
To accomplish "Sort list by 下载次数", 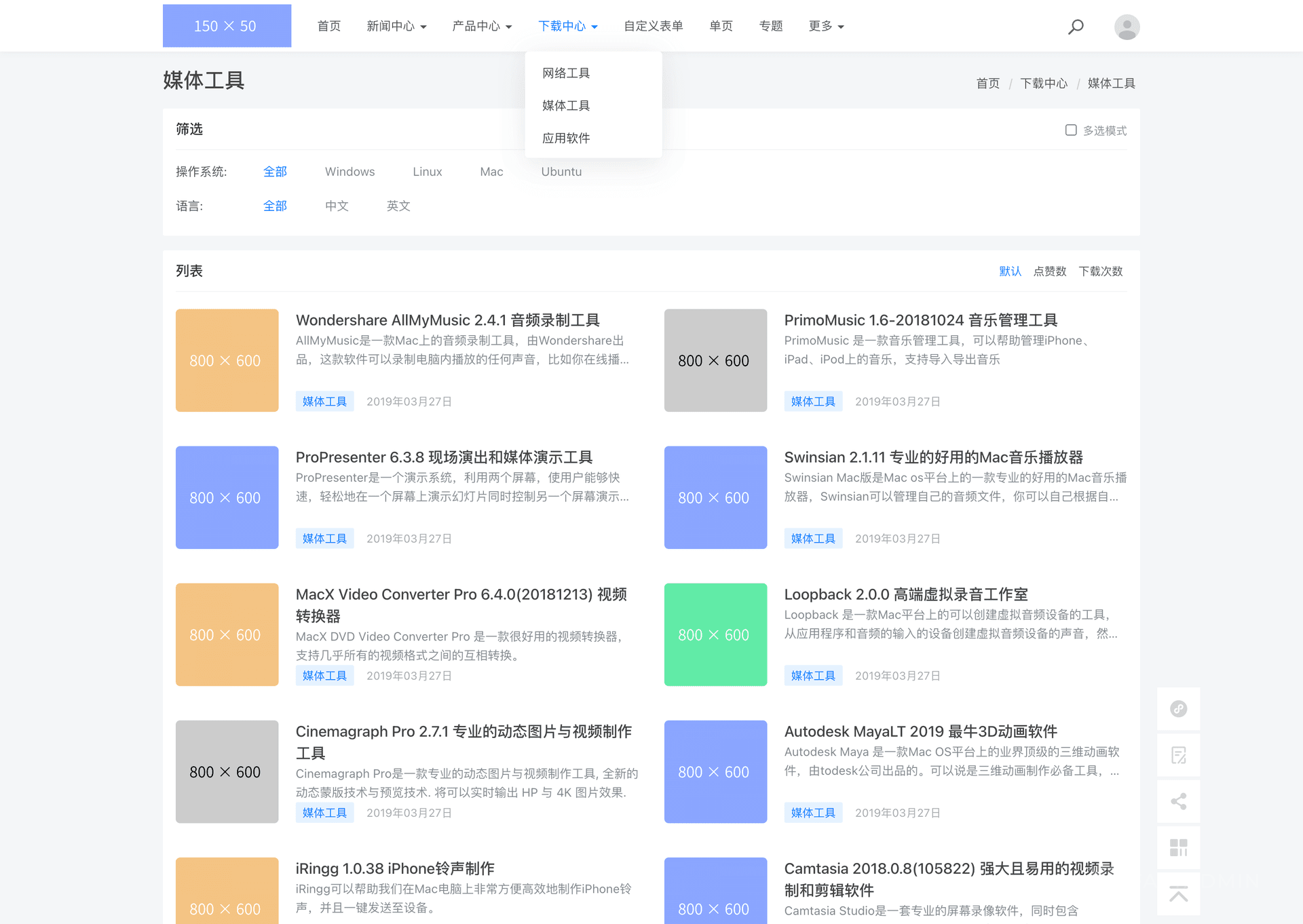I will [x=1100, y=271].
